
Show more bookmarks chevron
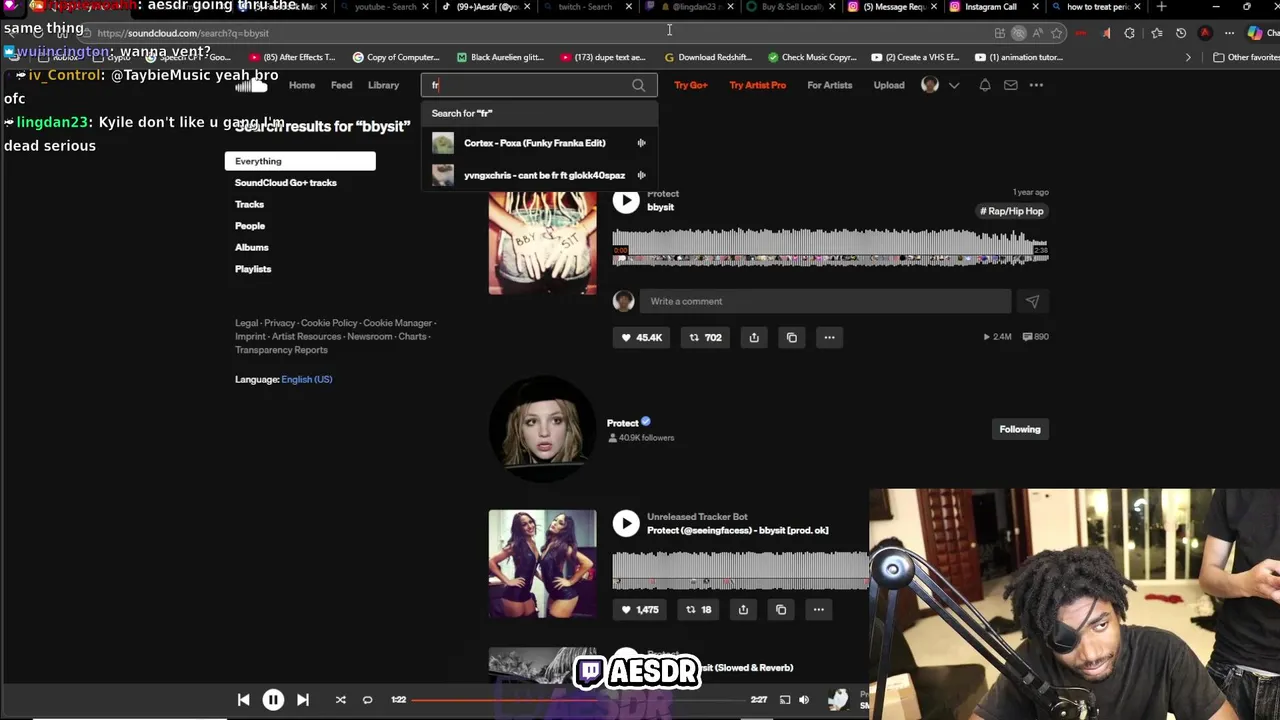1188,57
